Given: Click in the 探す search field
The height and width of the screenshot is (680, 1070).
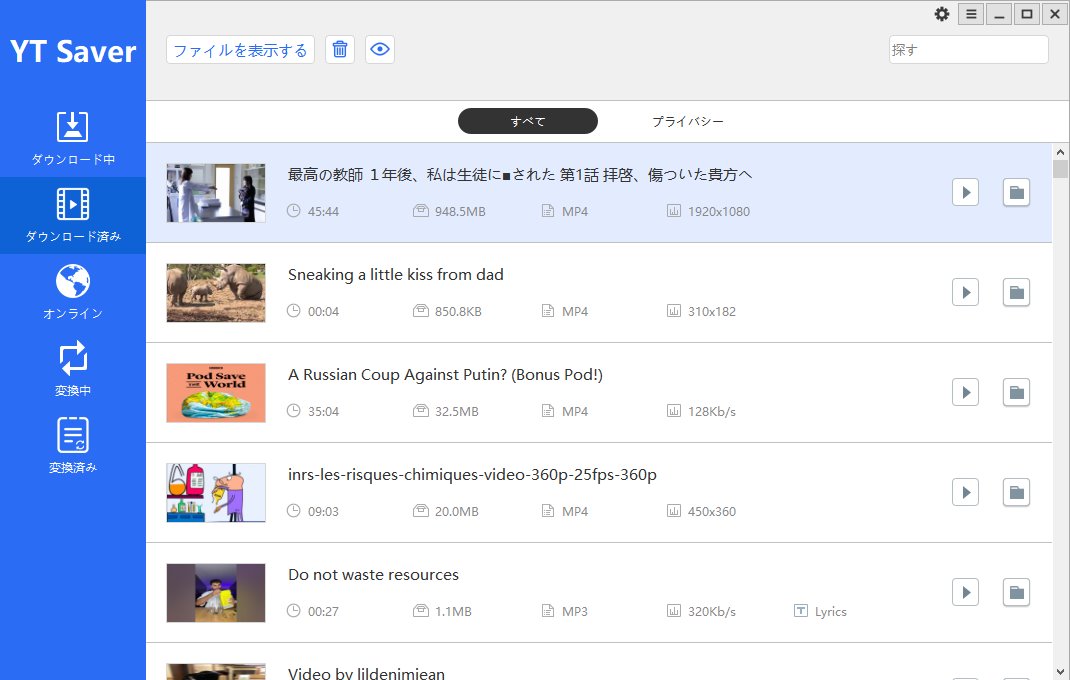Looking at the screenshot, I should click(968, 50).
